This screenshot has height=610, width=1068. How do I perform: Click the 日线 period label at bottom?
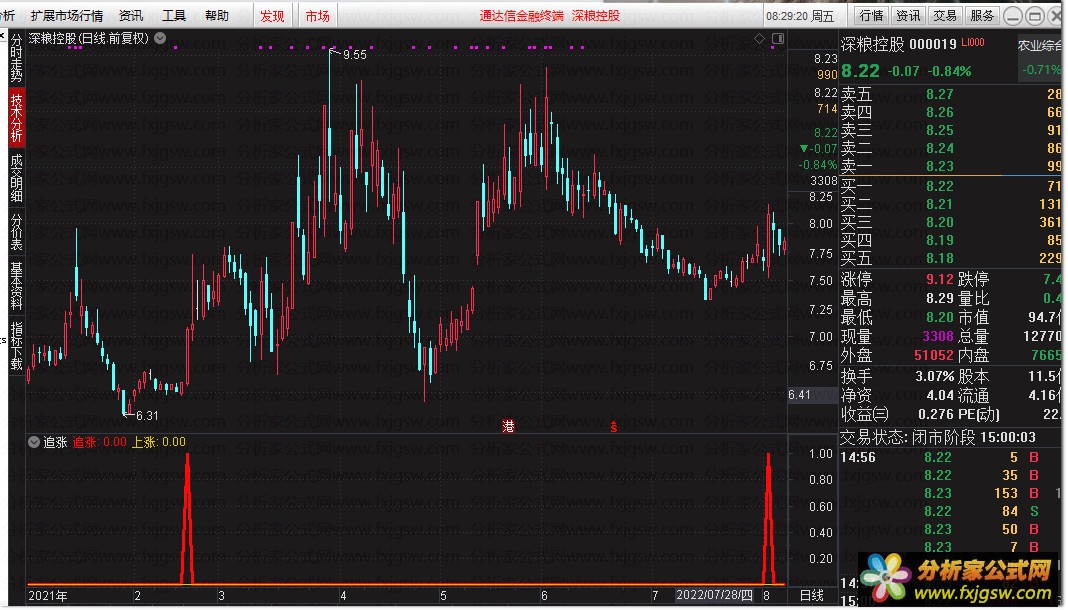click(x=811, y=596)
